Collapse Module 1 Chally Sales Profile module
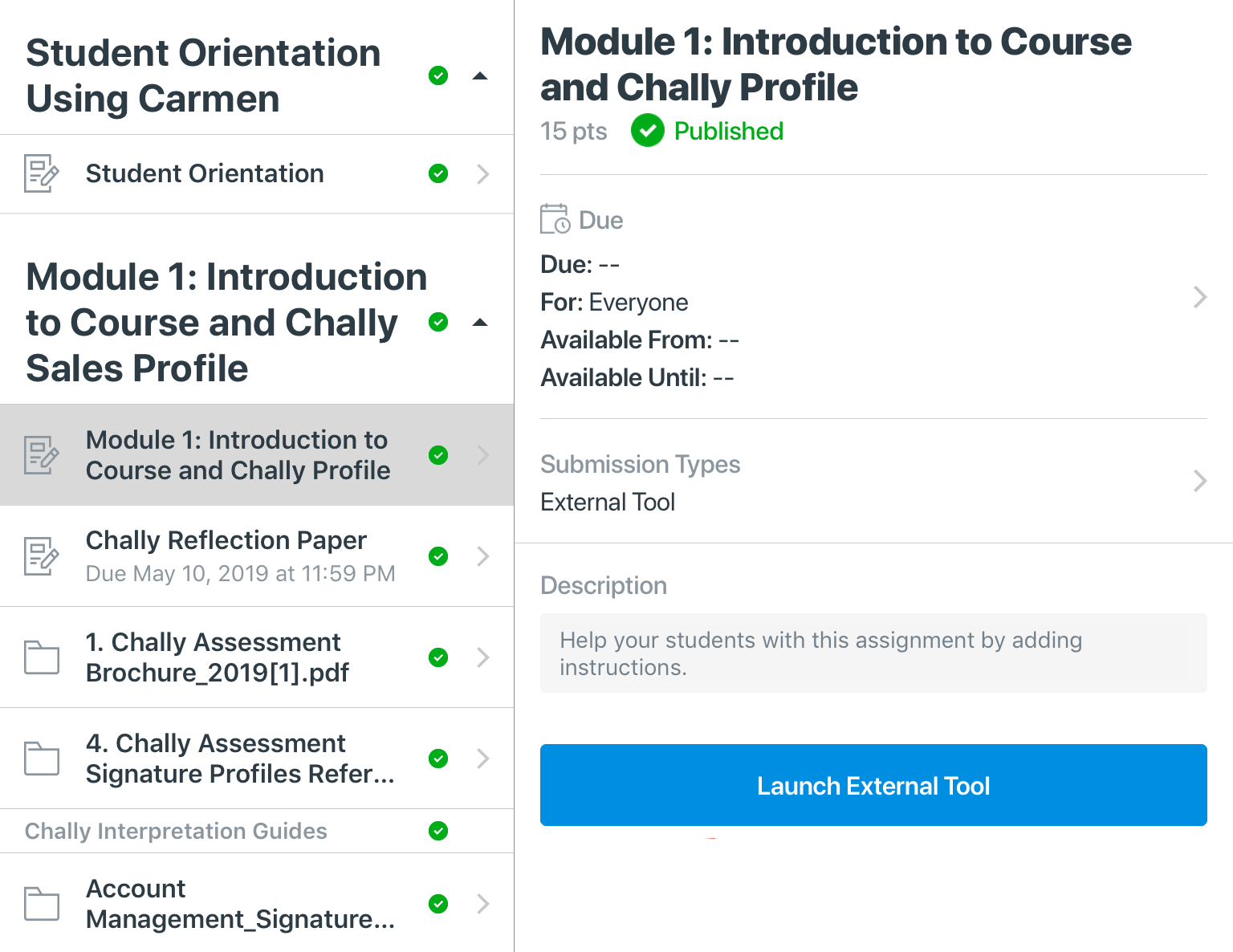The width and height of the screenshot is (1233, 952). (x=480, y=323)
